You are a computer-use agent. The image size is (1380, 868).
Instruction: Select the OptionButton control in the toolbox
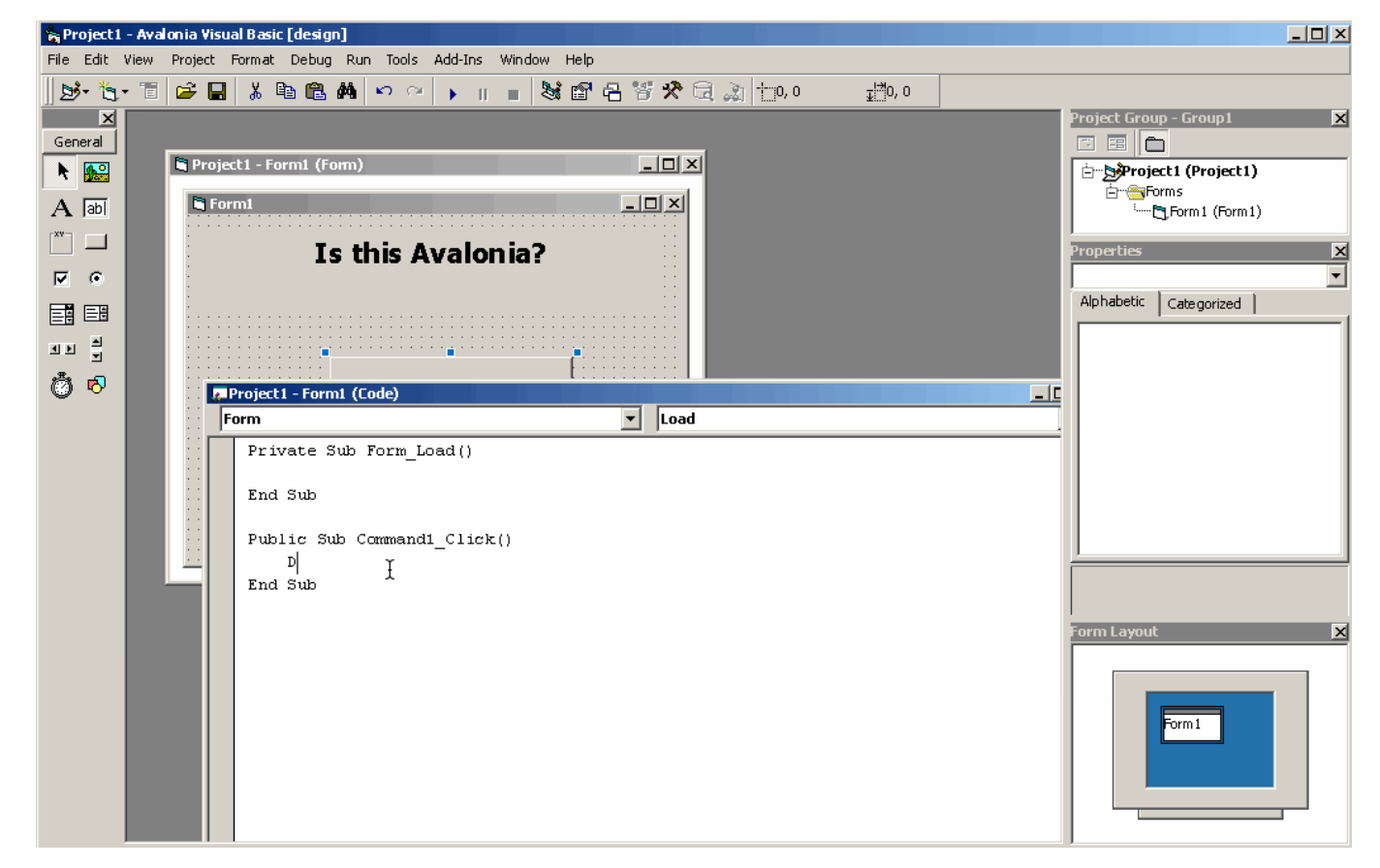(x=96, y=279)
